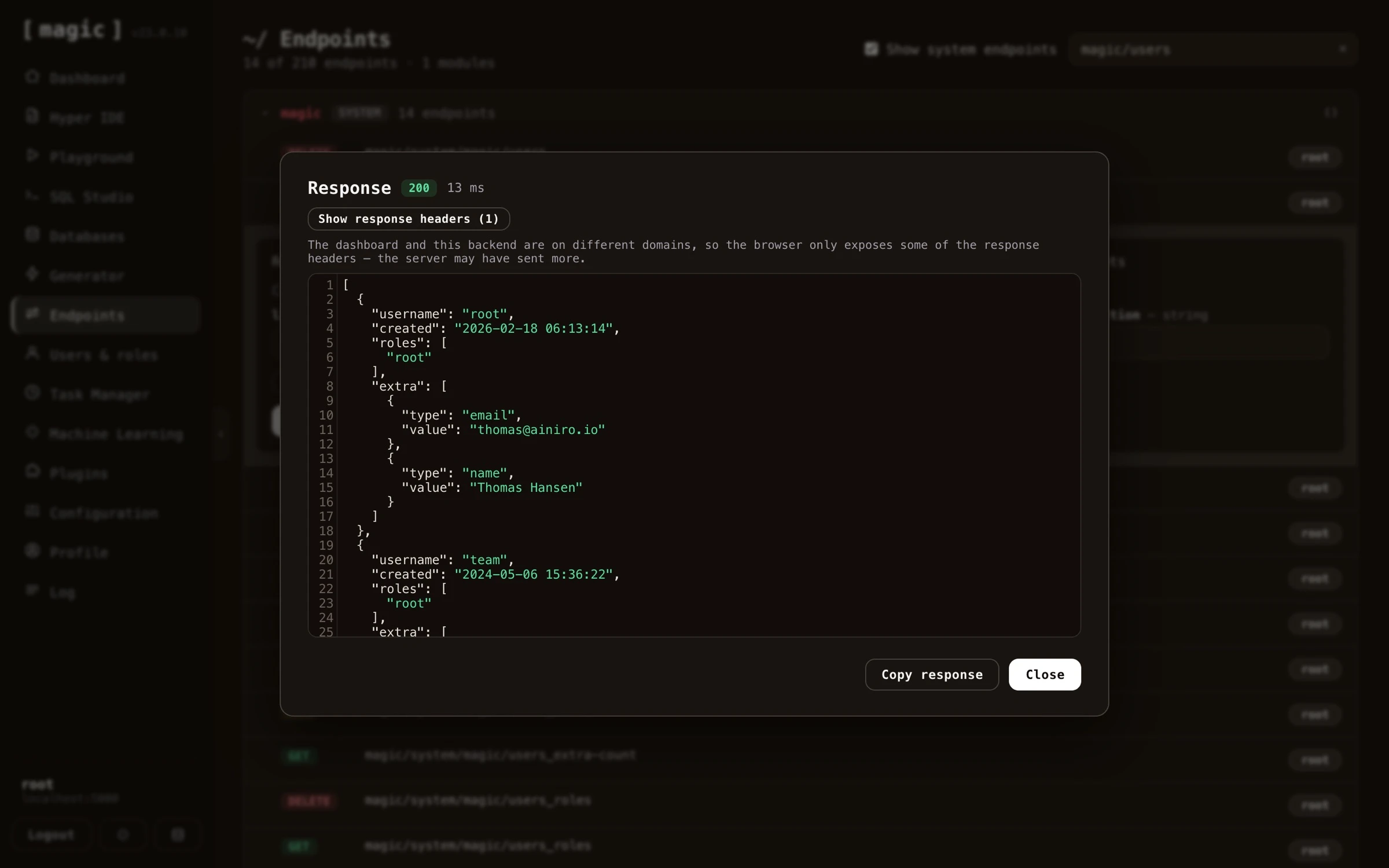Click the SYSTEM badge on magic module
1389x868 pixels.
[x=360, y=113]
